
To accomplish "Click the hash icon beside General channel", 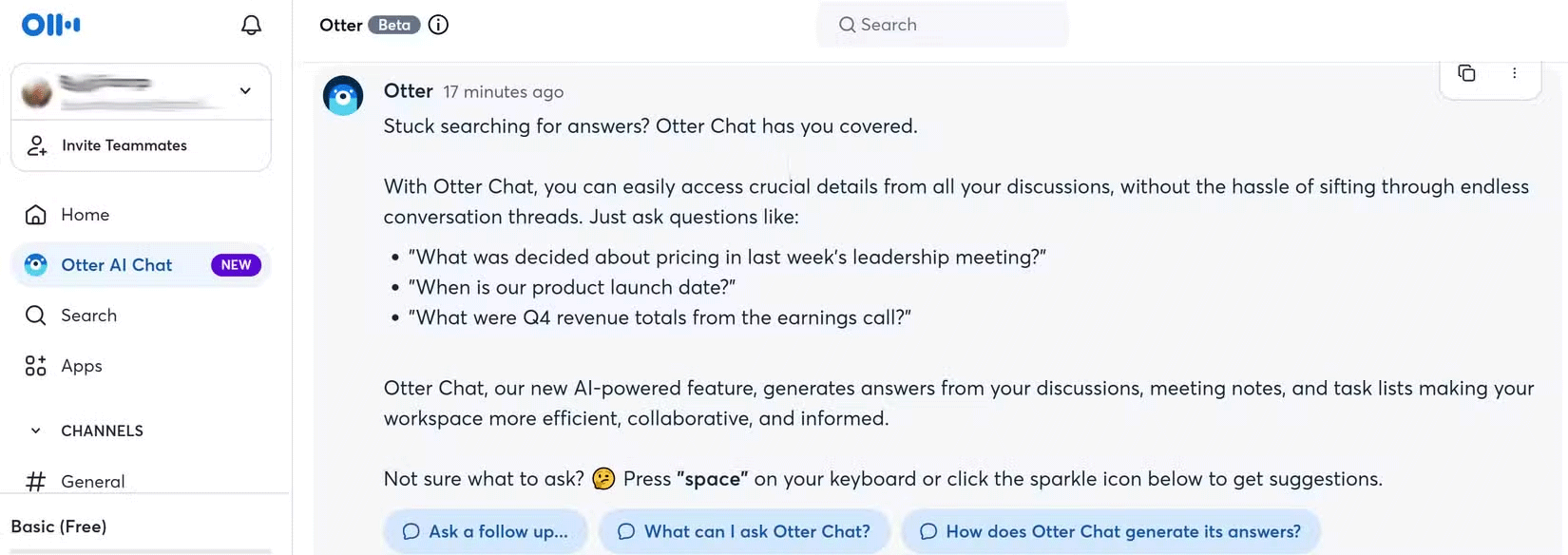I will pyautogui.click(x=36, y=481).
